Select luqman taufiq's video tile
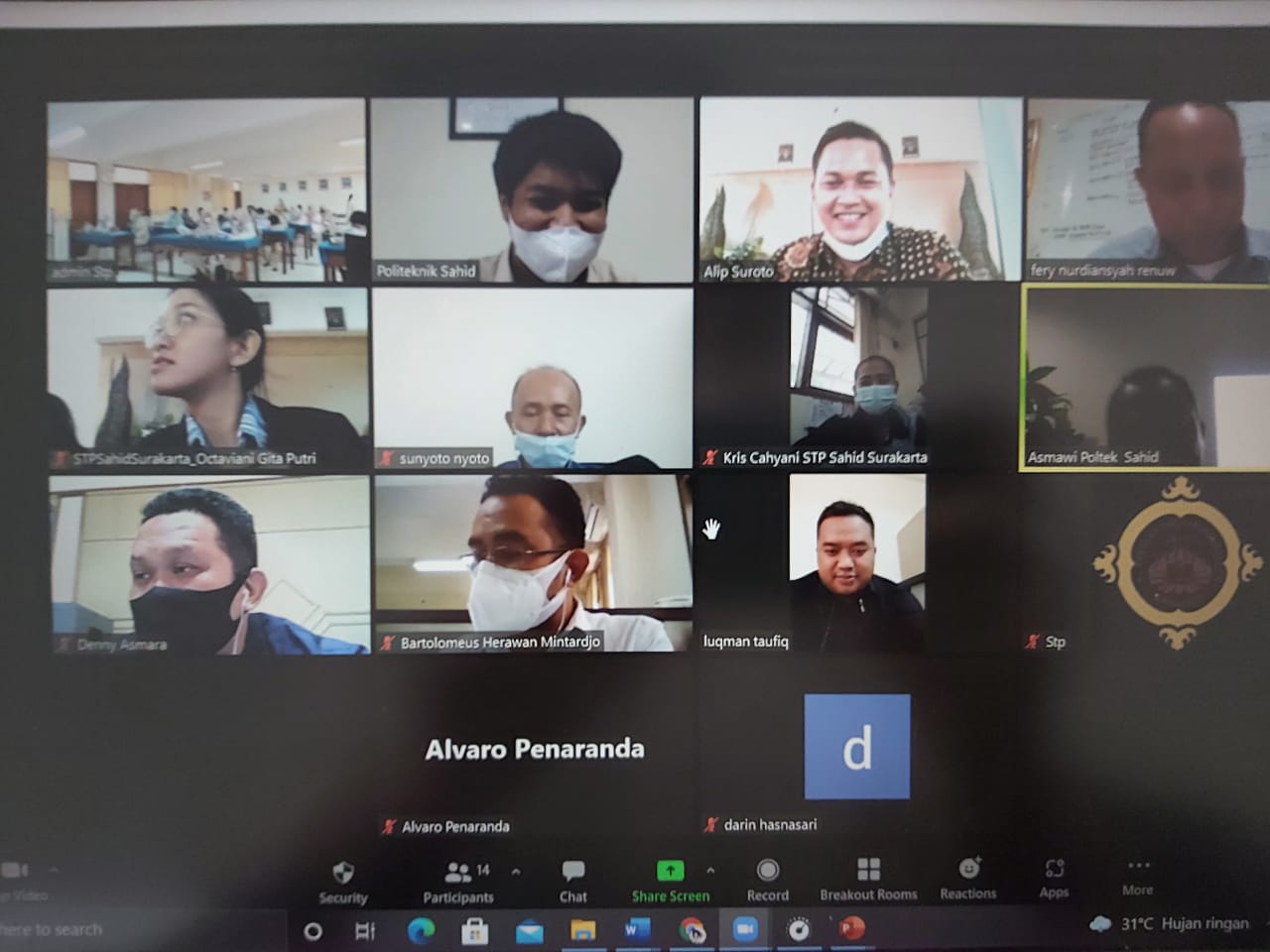Screen dimensions: 1270x952 (x=859, y=562)
